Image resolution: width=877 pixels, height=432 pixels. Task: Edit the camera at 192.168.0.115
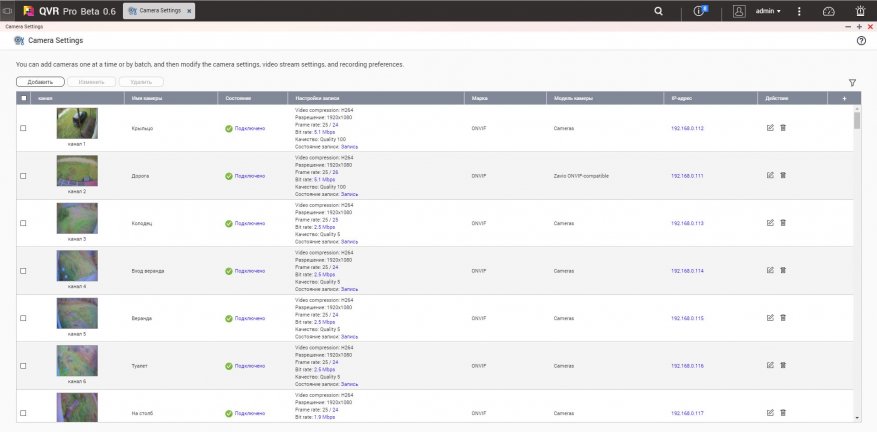770,318
